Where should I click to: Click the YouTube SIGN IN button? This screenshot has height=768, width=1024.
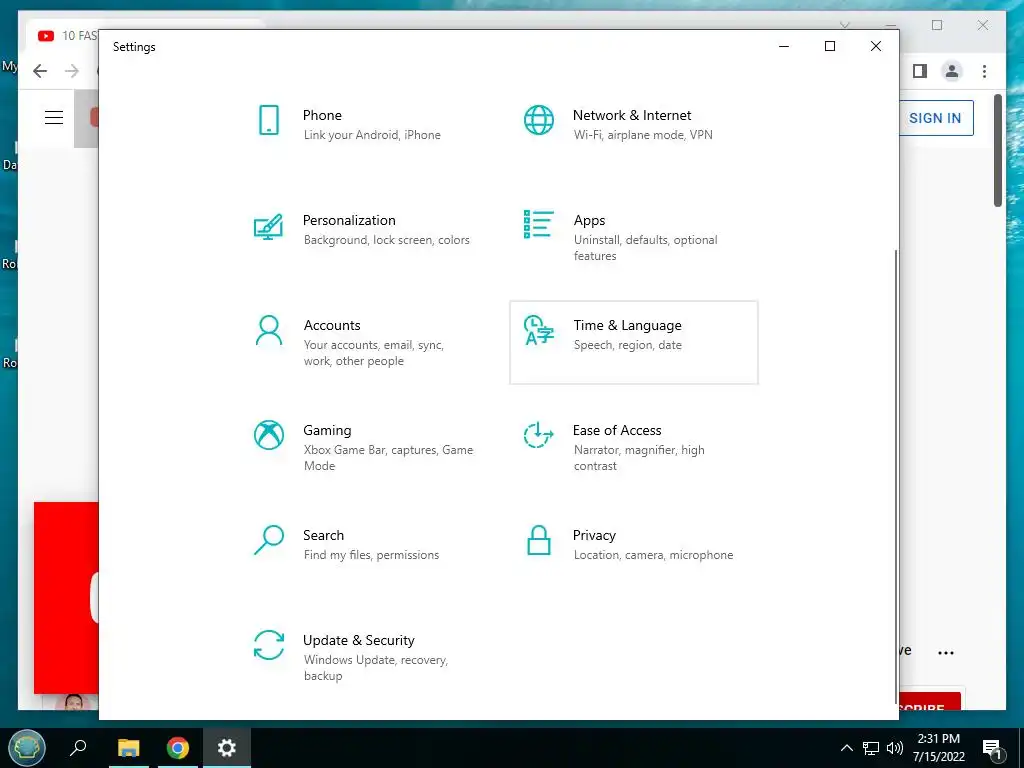(x=935, y=118)
